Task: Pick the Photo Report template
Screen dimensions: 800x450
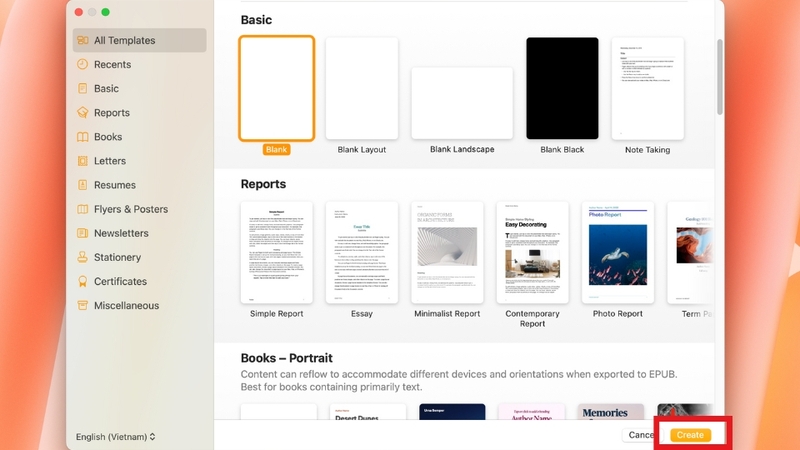Action: (617, 253)
